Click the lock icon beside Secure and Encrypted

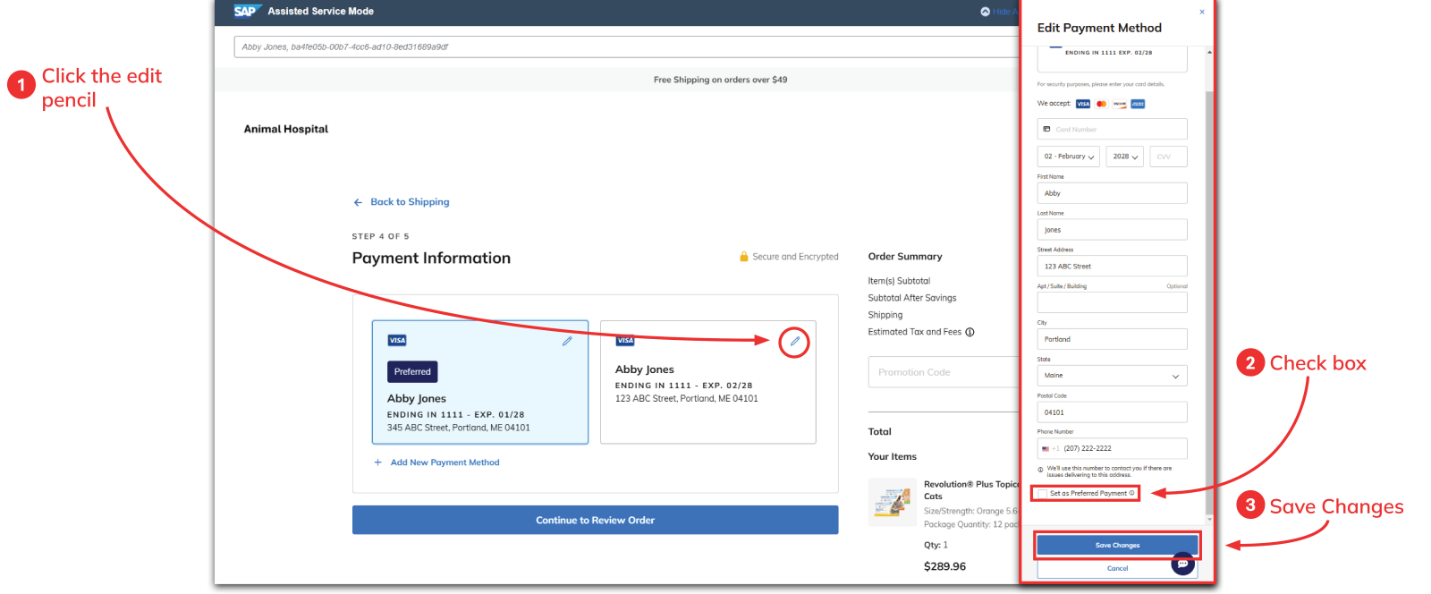coord(744,257)
